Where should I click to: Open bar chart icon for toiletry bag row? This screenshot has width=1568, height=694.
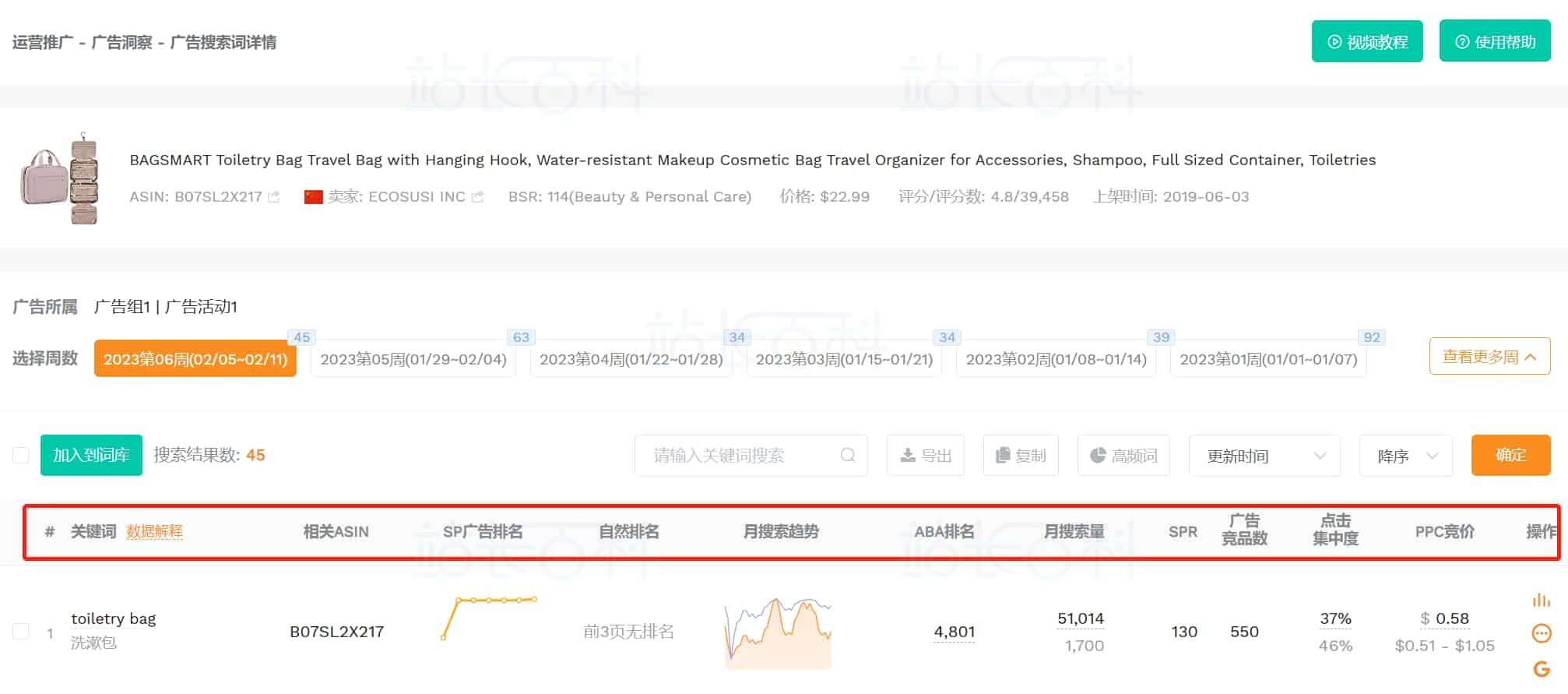point(1541,601)
